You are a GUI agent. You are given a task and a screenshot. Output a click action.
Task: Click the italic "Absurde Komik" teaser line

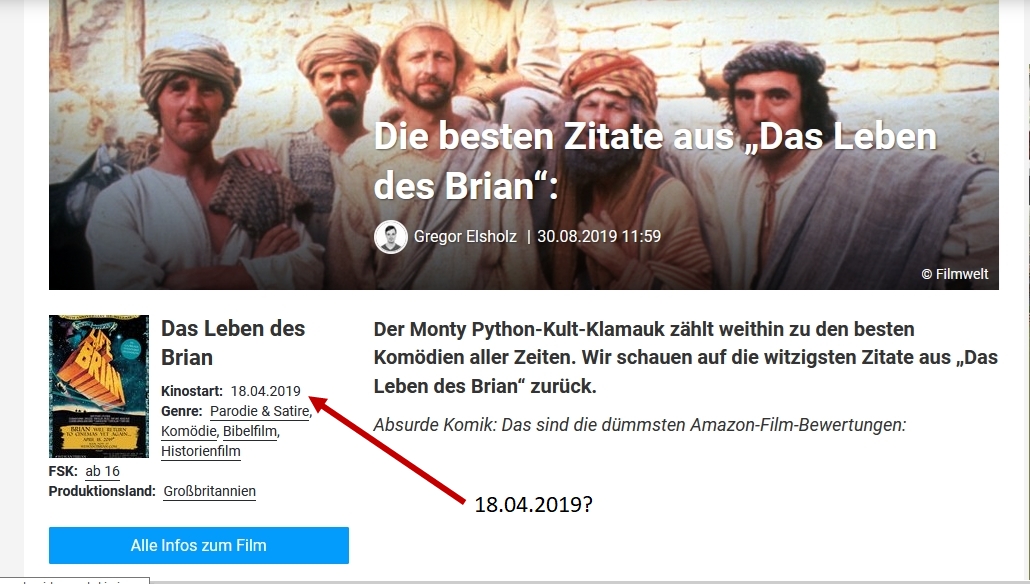click(x=640, y=425)
